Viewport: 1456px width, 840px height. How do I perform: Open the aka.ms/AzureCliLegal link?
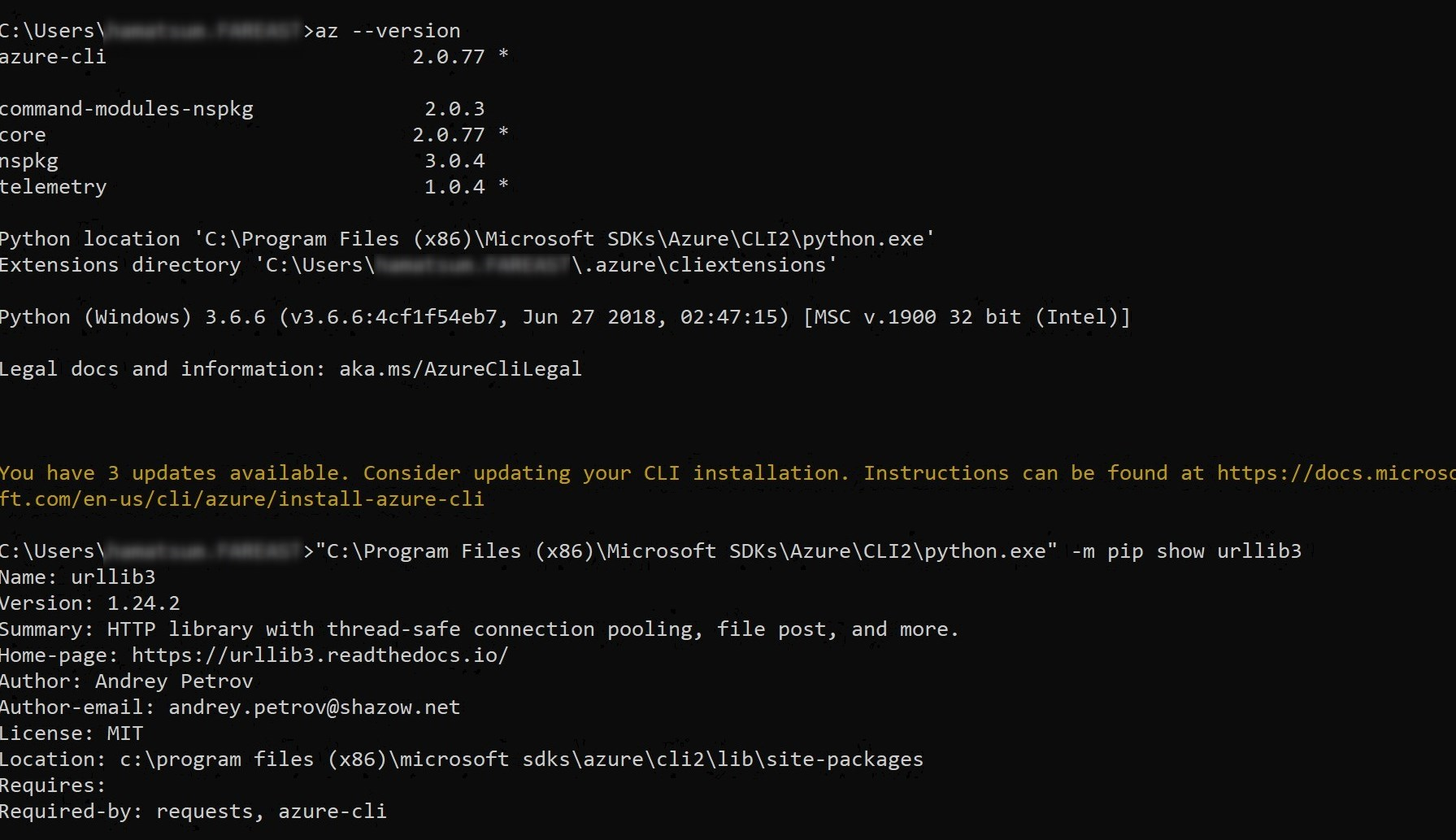461,368
